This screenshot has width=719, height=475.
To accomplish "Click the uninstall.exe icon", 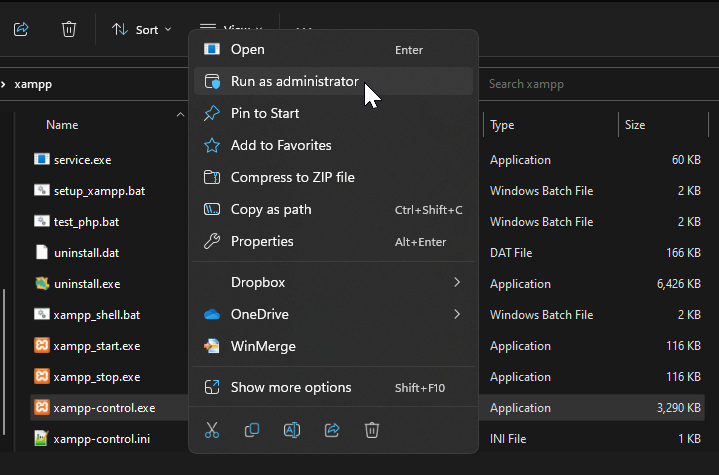I will [42, 283].
